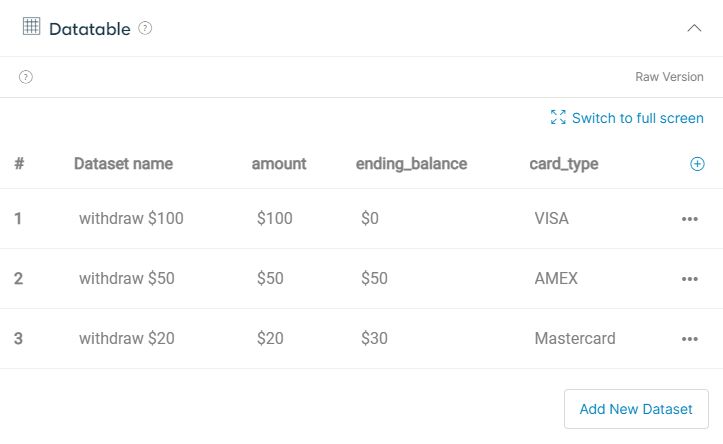
Task: Collapse the Datatable panel
Action: pyautogui.click(x=695, y=28)
